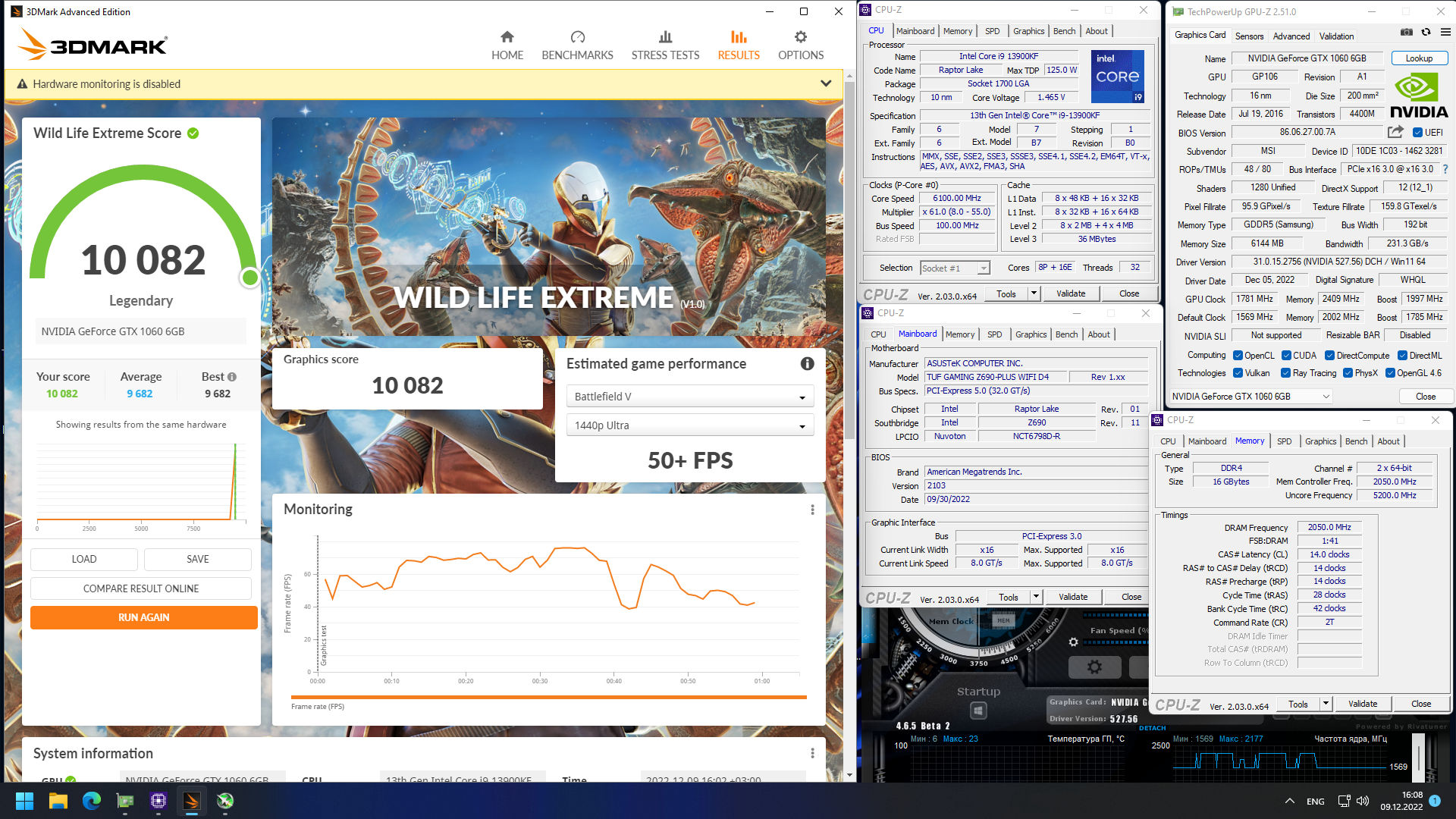Click the Bus Interface question mark in GPU-Z

click(1445, 169)
